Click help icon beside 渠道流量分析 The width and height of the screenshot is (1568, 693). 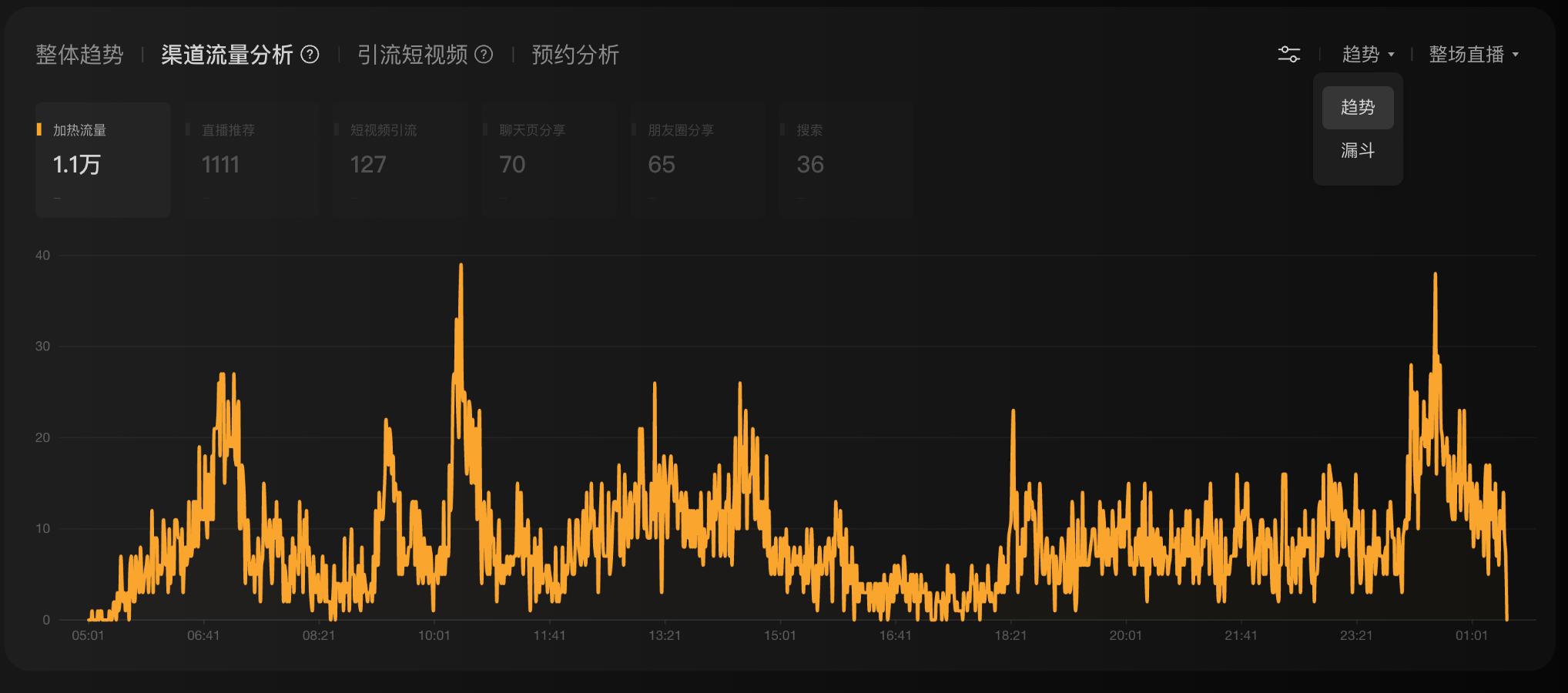point(310,55)
